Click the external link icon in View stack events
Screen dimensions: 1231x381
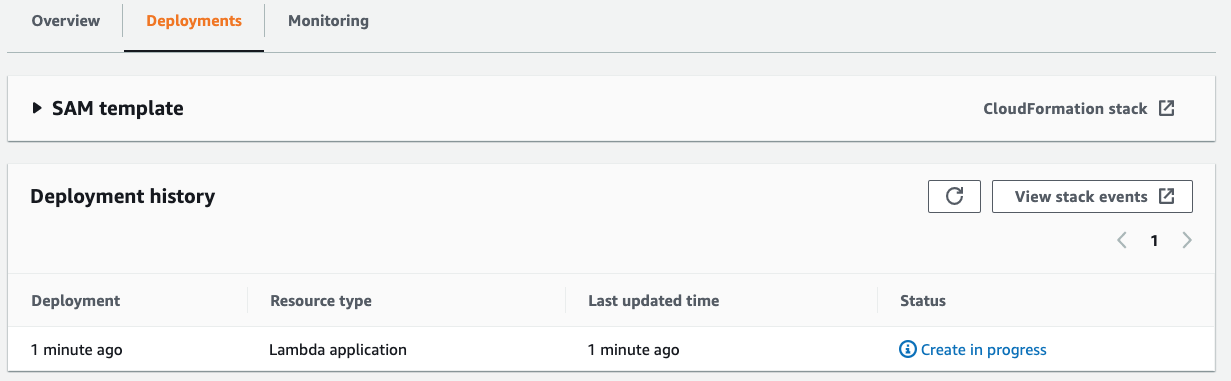click(x=1166, y=197)
